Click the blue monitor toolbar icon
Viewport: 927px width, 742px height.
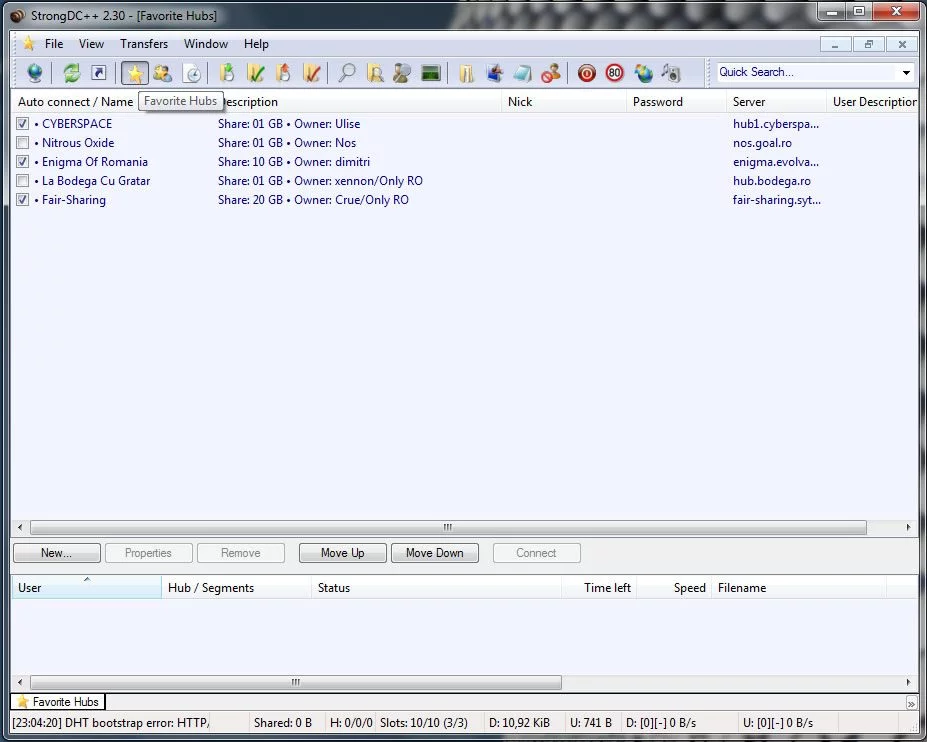pyautogui.click(x=494, y=73)
